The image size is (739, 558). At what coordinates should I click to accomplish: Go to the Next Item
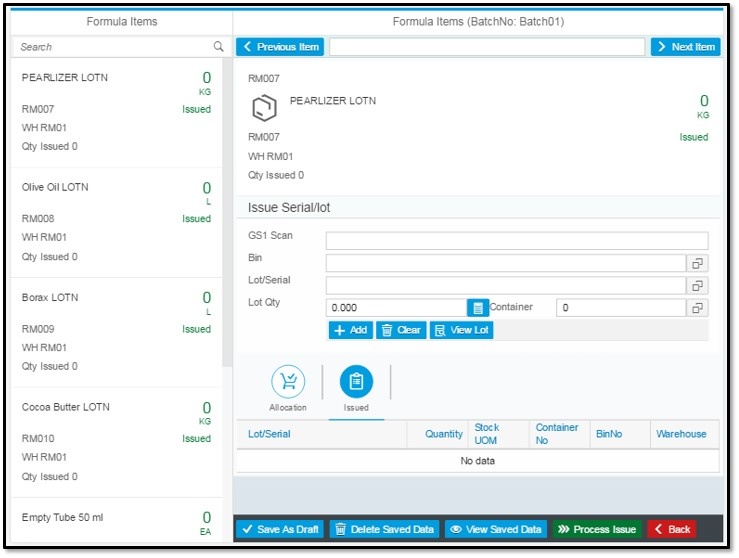(685, 47)
